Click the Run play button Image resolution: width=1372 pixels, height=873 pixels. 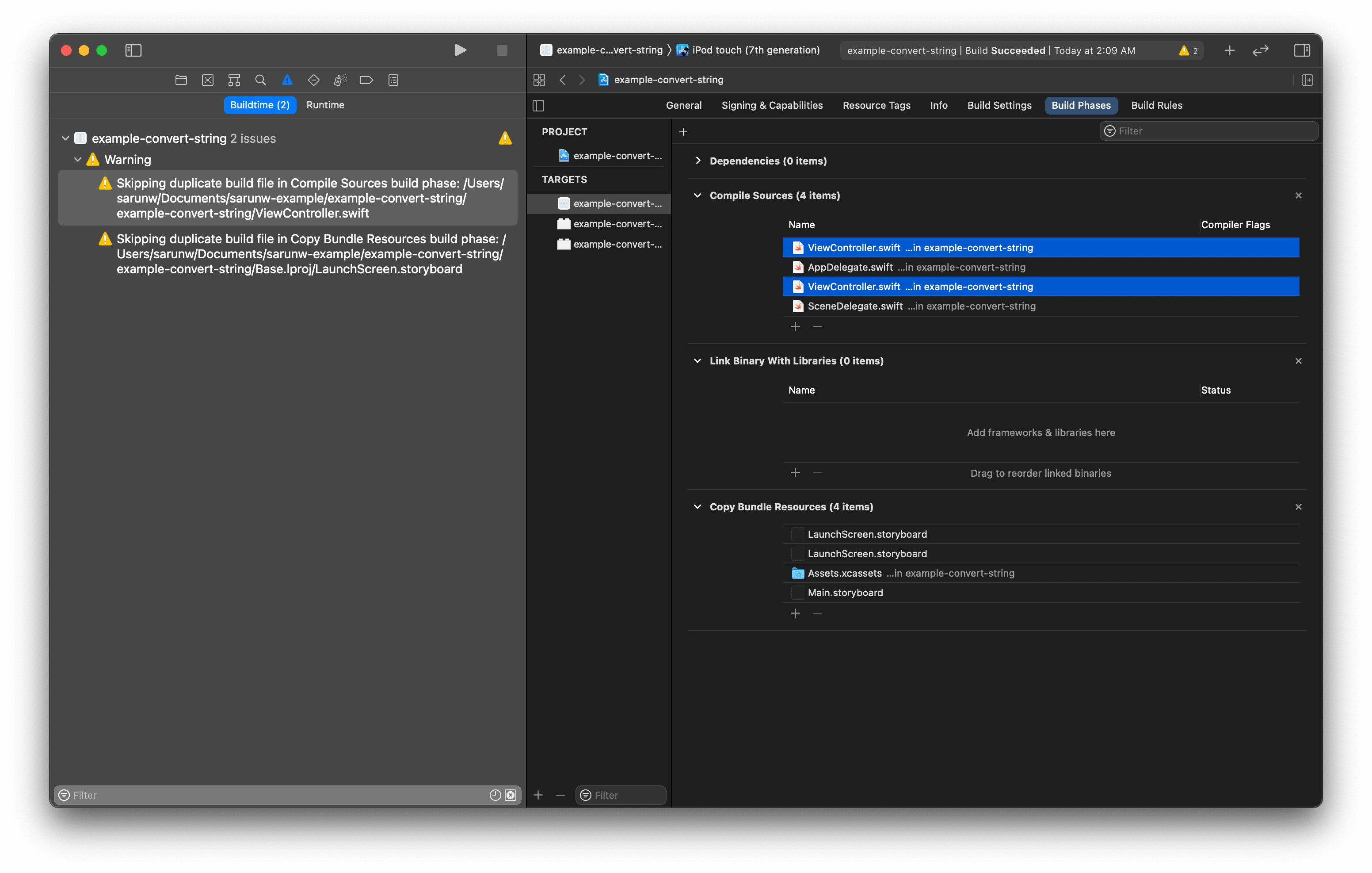click(x=461, y=50)
